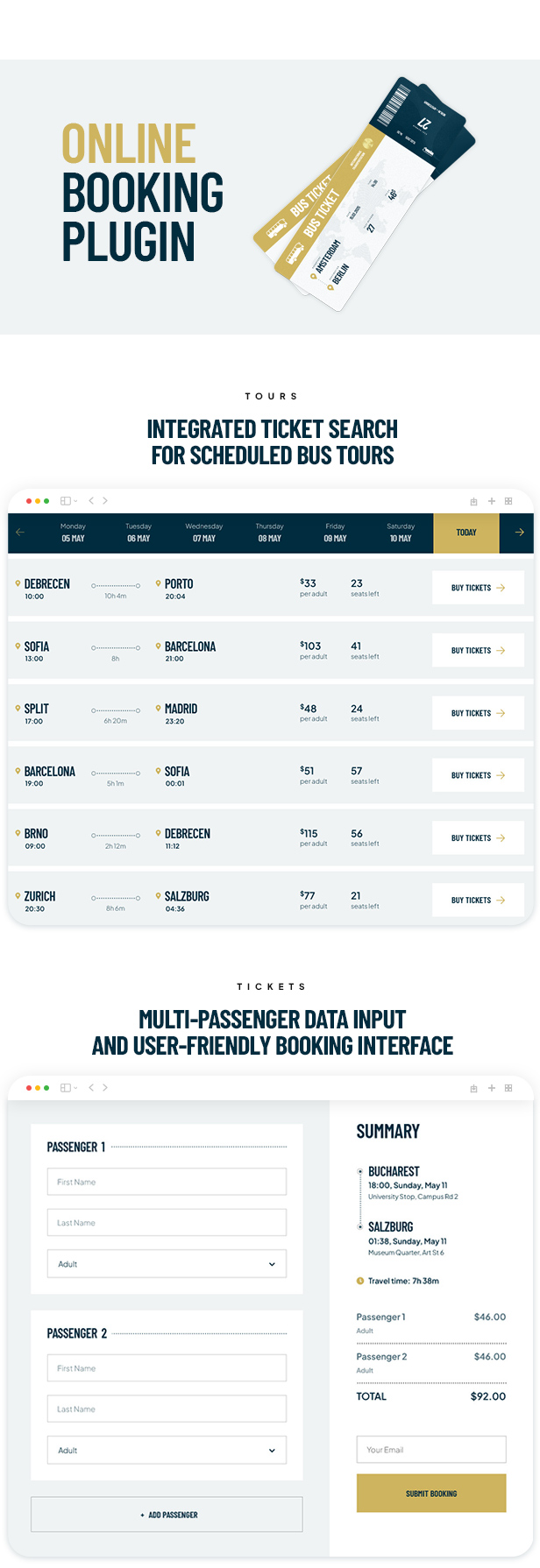Click the previous dates arrow in schedule bar

point(20,533)
